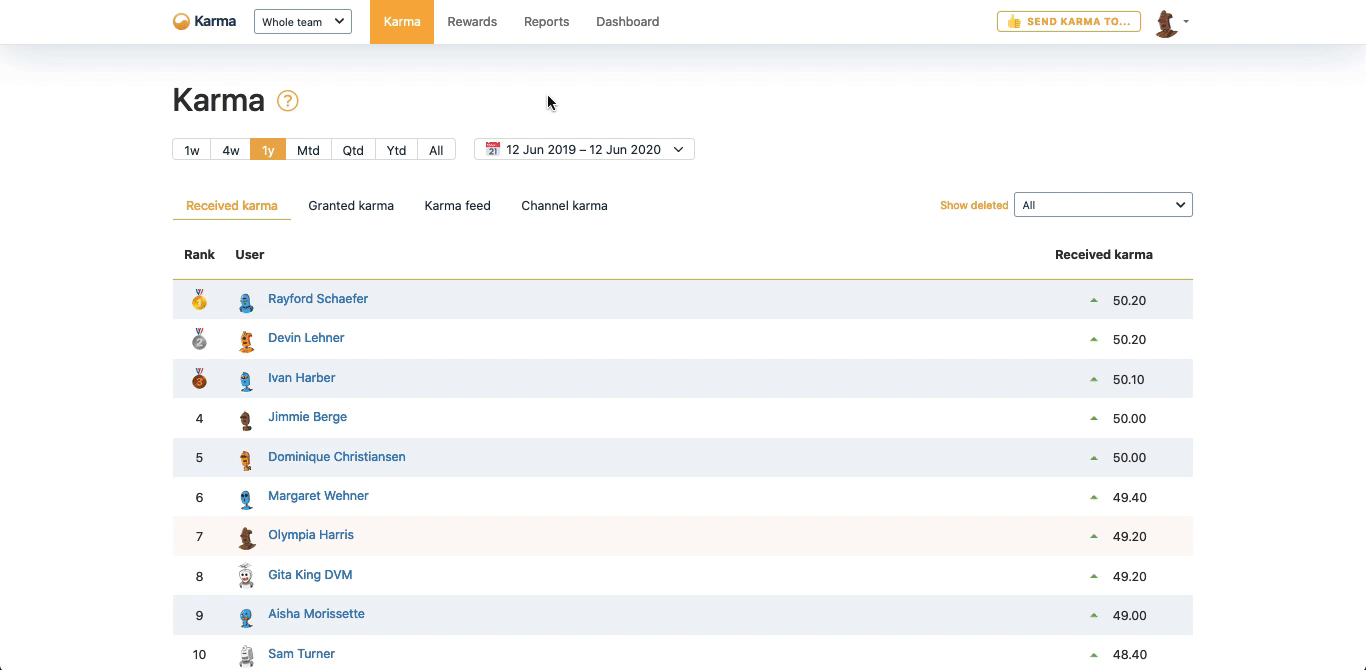Select the 1y time range toggle
The width and height of the screenshot is (1366, 670).
268,150
